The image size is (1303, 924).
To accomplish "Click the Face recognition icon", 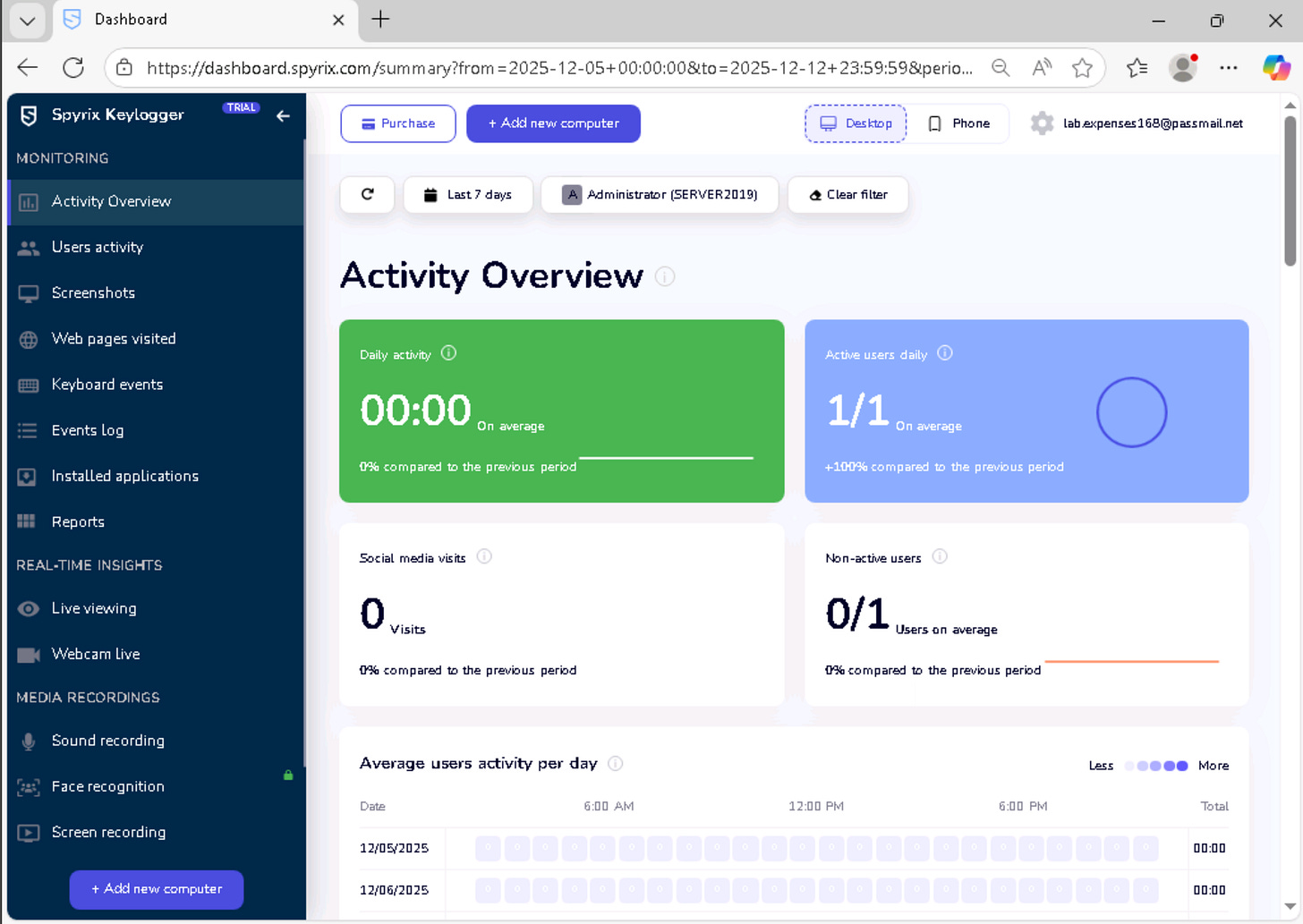I will 28,787.
